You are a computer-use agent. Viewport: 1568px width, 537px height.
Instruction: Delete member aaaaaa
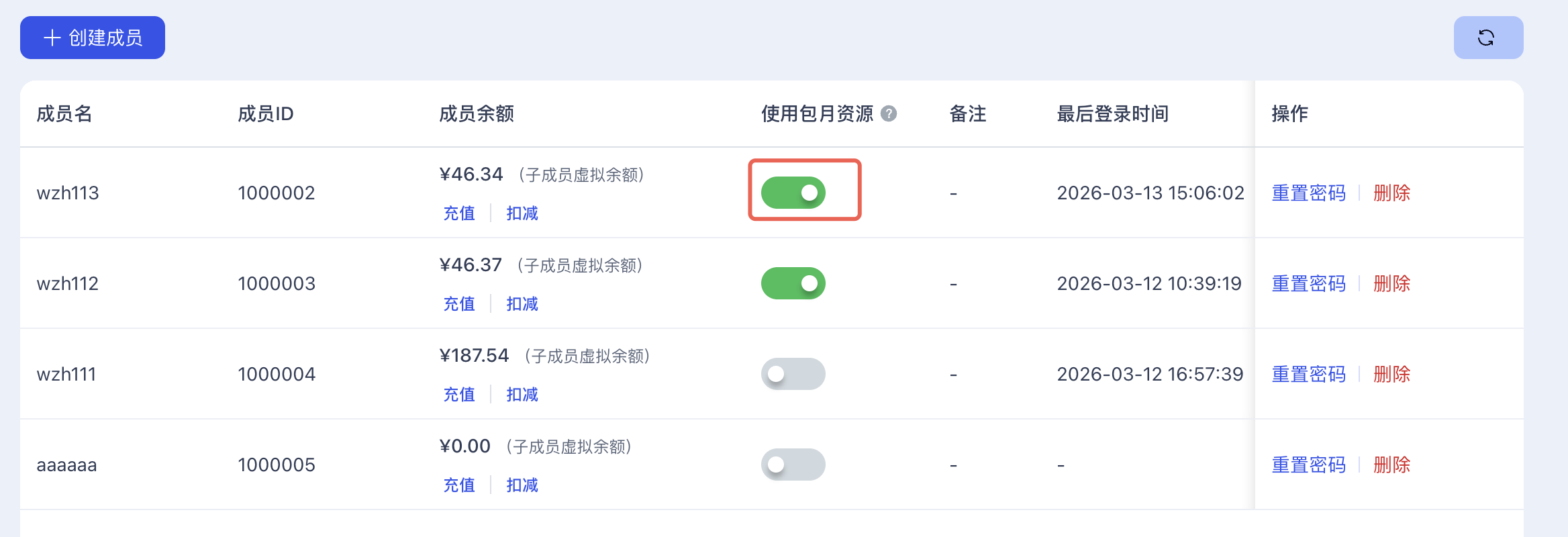click(1391, 465)
